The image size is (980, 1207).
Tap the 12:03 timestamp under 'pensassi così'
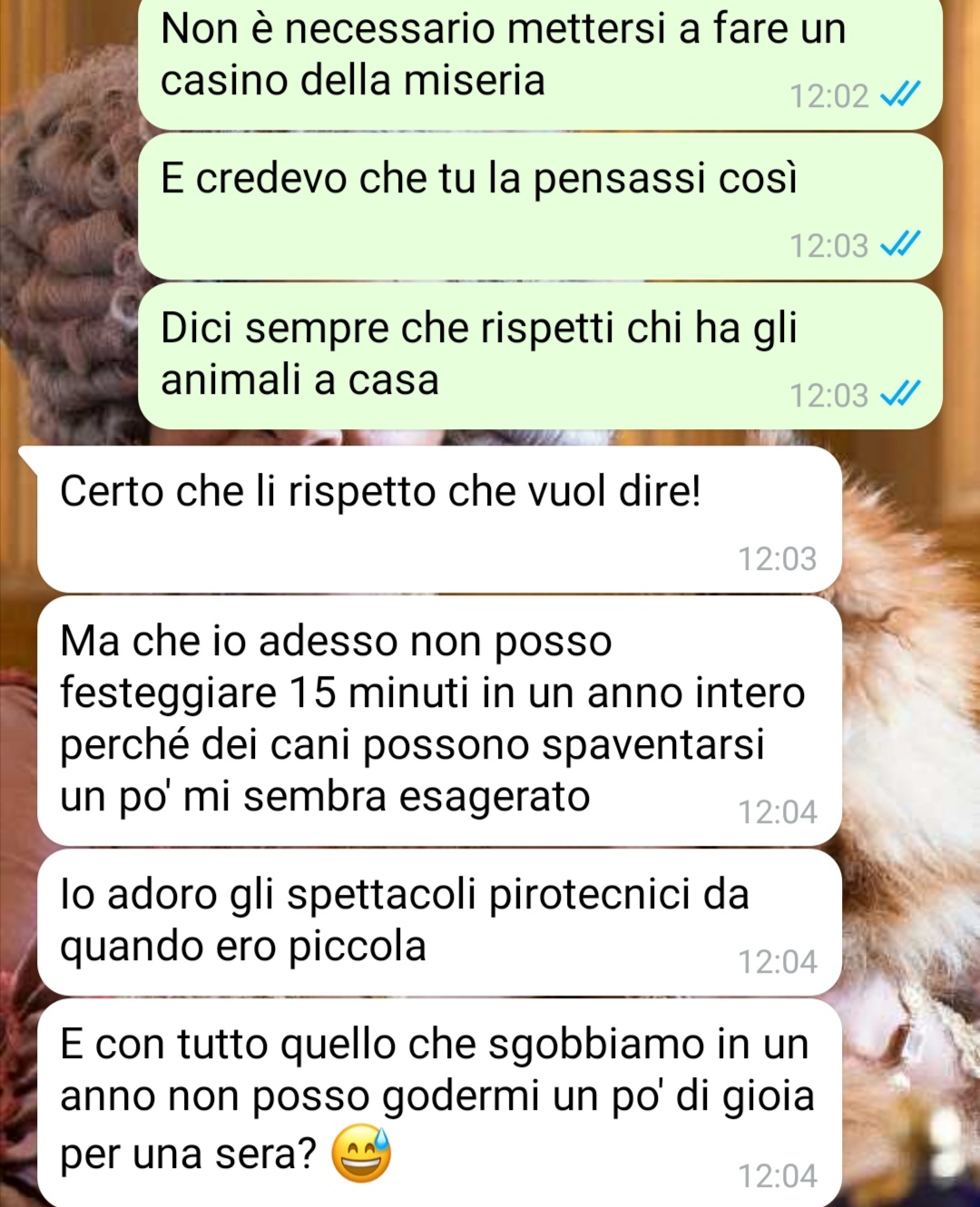coord(829,245)
